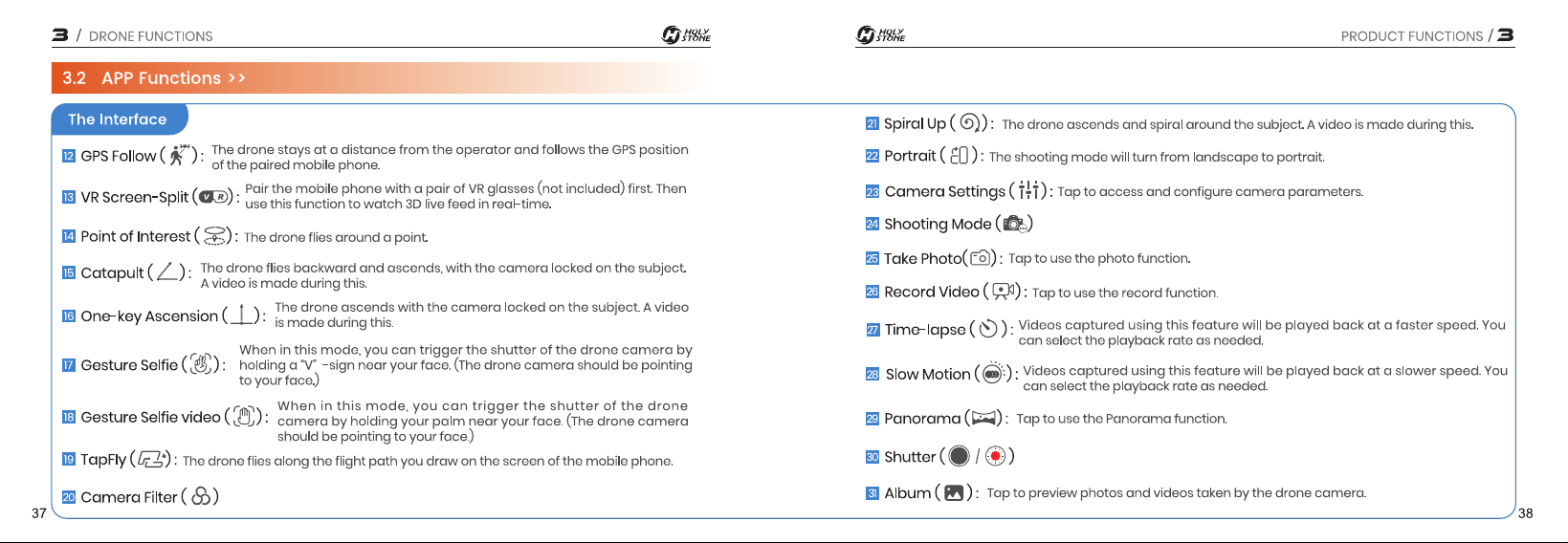Select the Spiral Up icon
This screenshot has height=543, width=1568.
pos(970,122)
